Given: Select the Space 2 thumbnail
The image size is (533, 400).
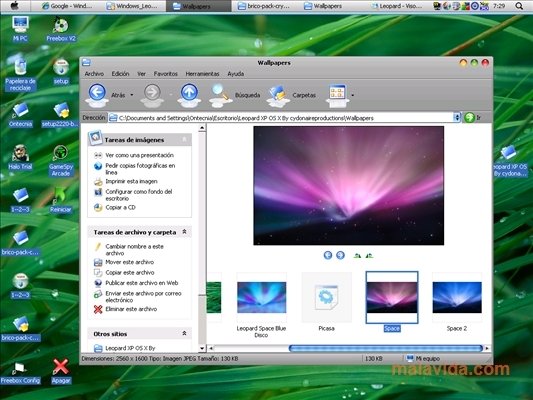Looking at the screenshot, I should [457, 297].
